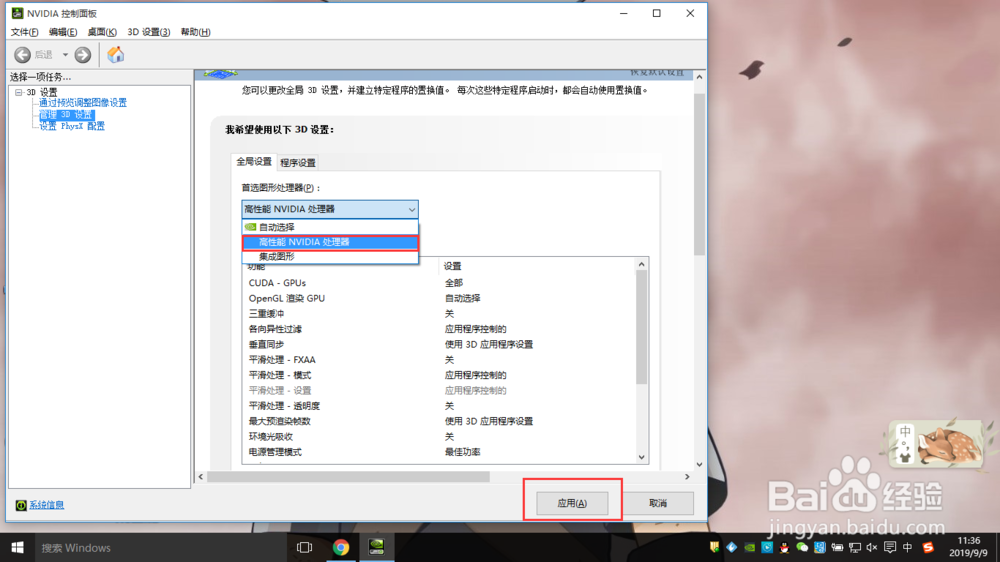Click the NVIDIA tray icon
Image resolution: width=1000 pixels, height=562 pixels.
coord(750,547)
